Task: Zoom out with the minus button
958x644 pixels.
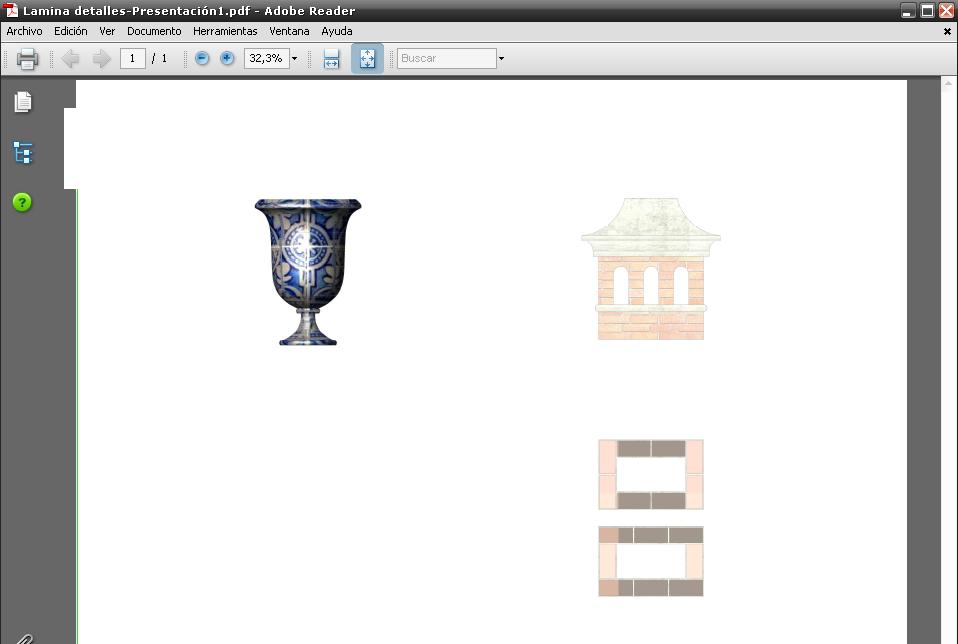Action: pyautogui.click(x=202, y=58)
